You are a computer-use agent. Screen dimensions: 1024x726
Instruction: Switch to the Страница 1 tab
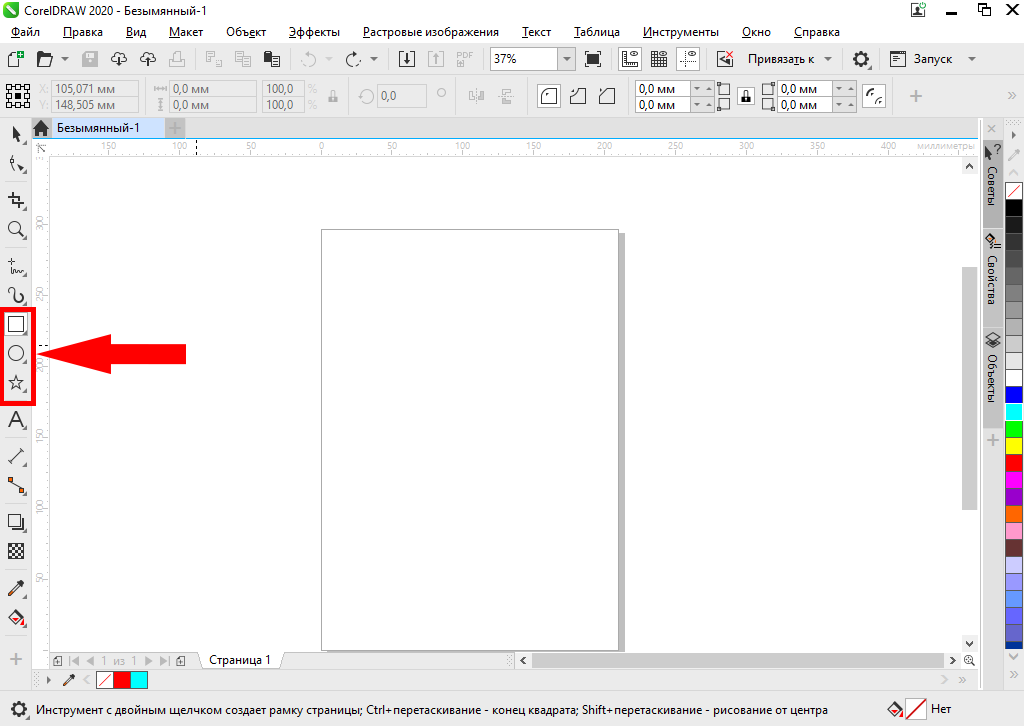click(239, 660)
